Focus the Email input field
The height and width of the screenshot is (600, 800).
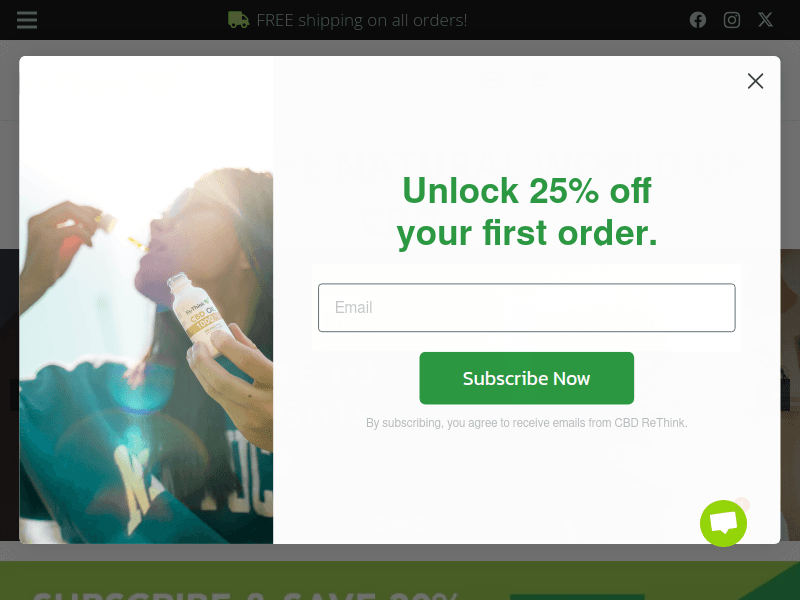pos(527,308)
